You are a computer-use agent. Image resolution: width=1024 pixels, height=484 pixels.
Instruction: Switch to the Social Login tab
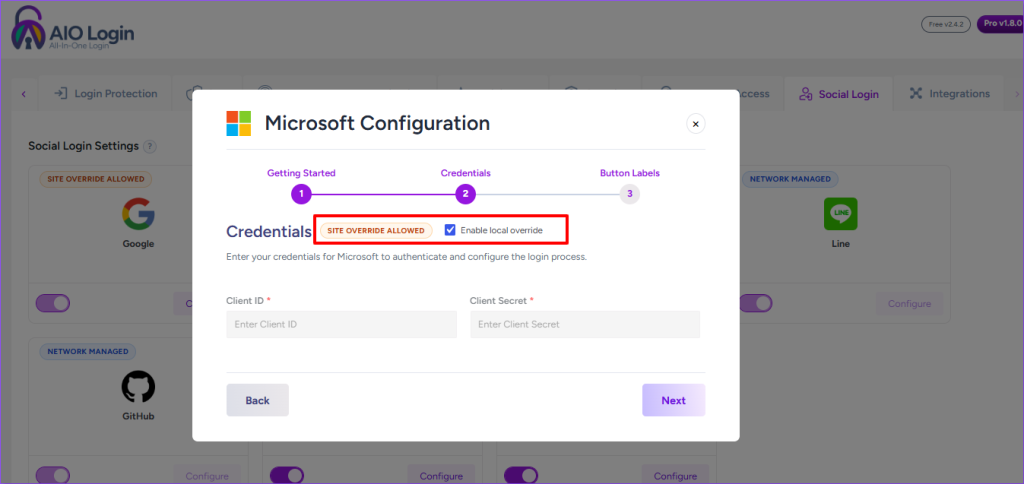click(x=839, y=94)
